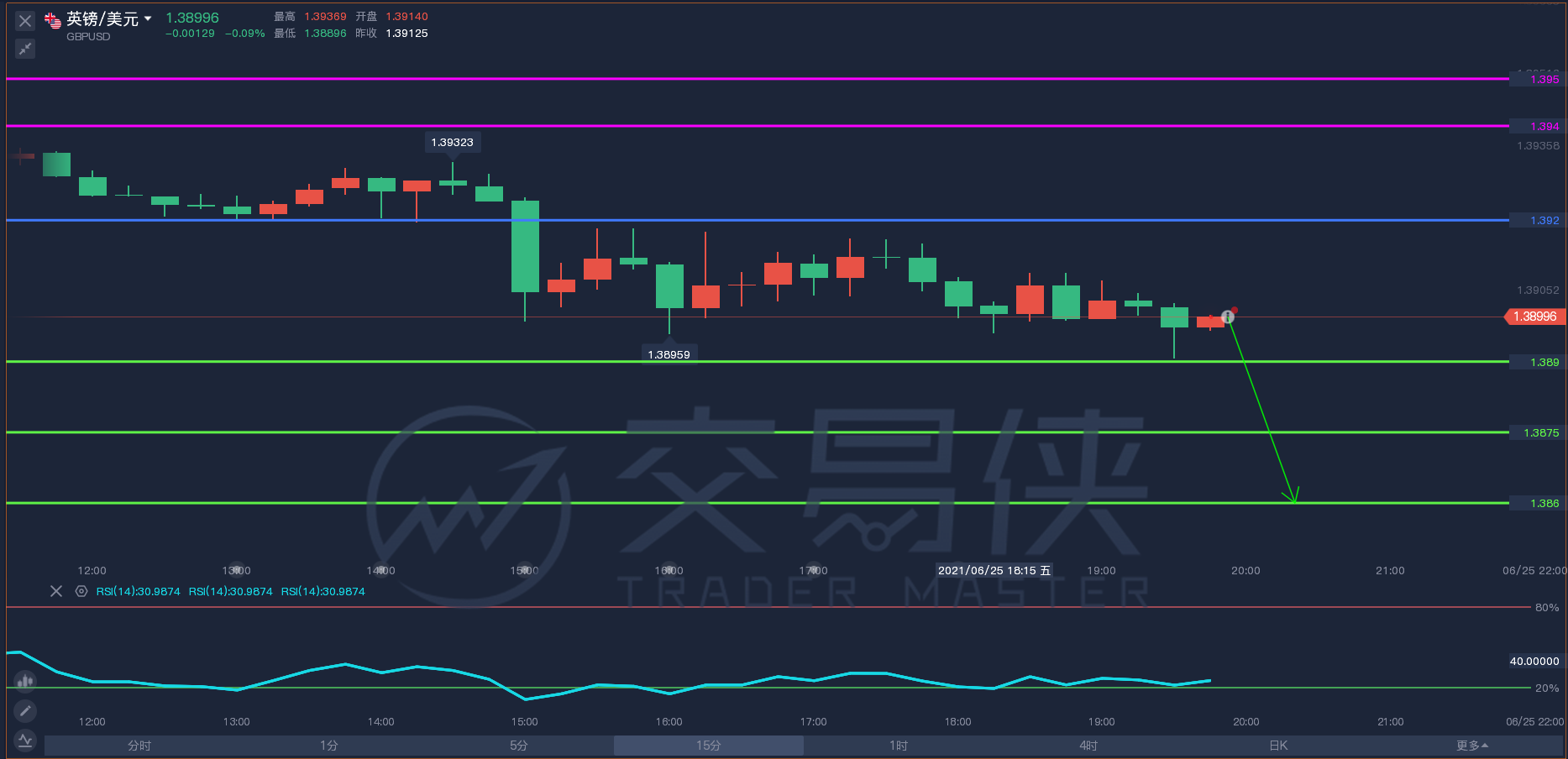The height and width of the screenshot is (759, 1568).
Task: Click the GBP/USD flag icon
Action: 53,20
